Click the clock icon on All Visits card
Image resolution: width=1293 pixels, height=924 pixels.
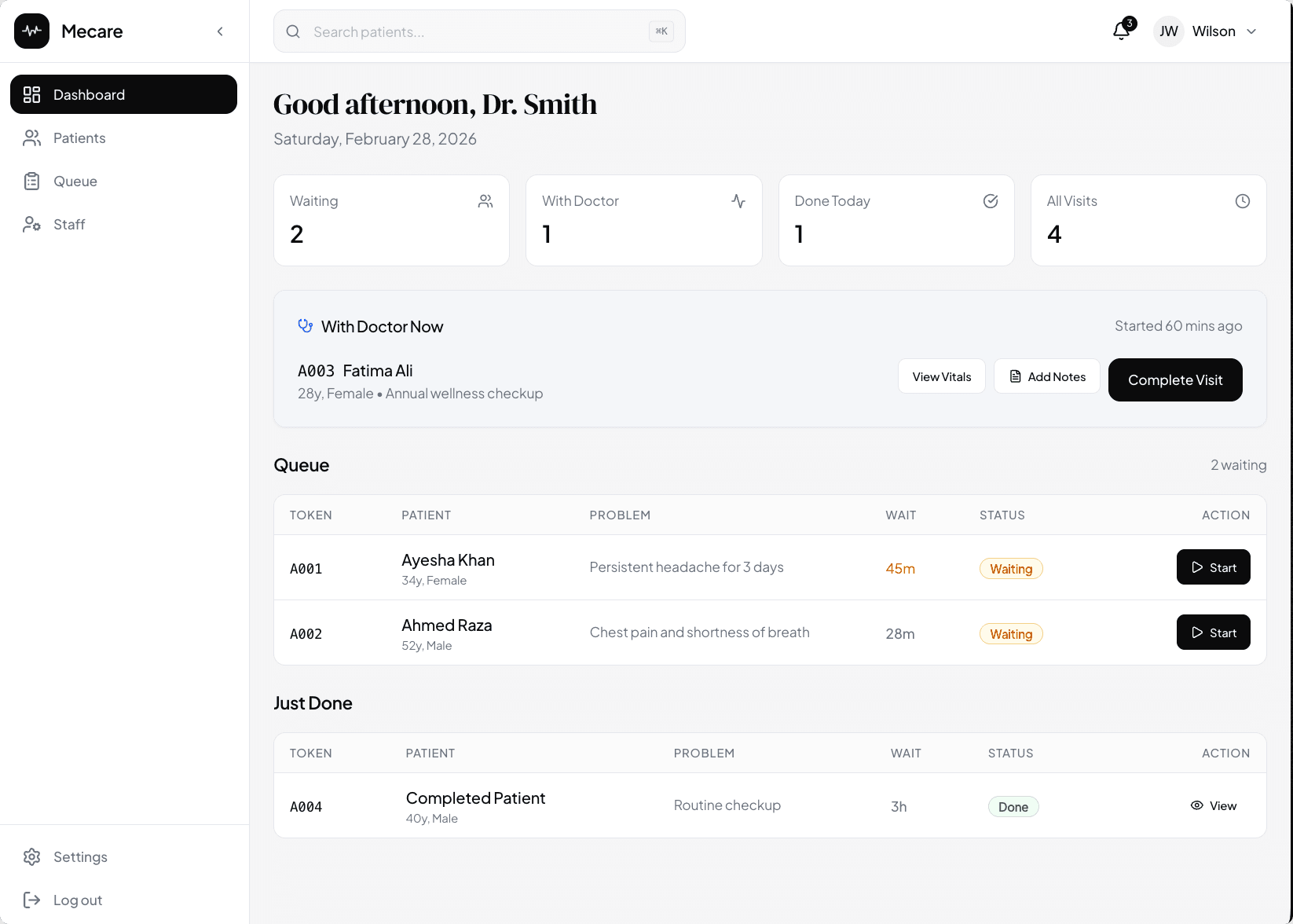1243,201
